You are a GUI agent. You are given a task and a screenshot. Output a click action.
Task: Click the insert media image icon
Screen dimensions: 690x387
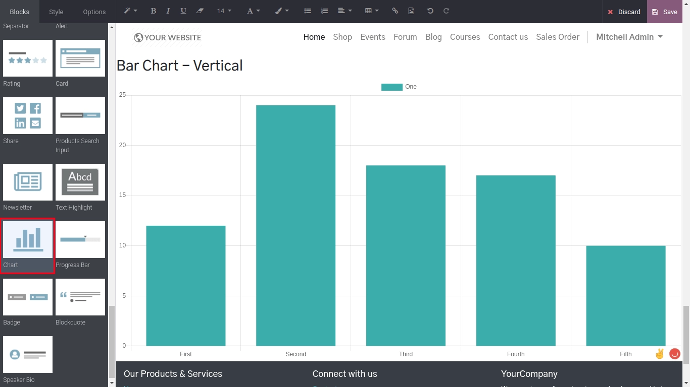(x=411, y=11)
